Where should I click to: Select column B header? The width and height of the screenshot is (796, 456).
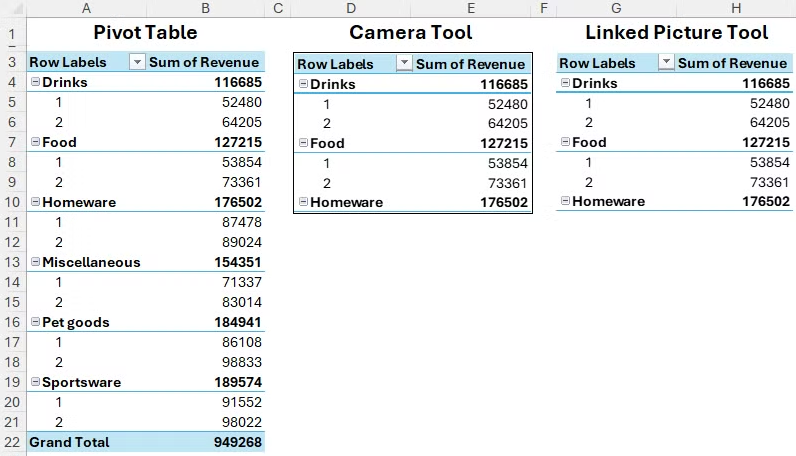(x=206, y=8)
